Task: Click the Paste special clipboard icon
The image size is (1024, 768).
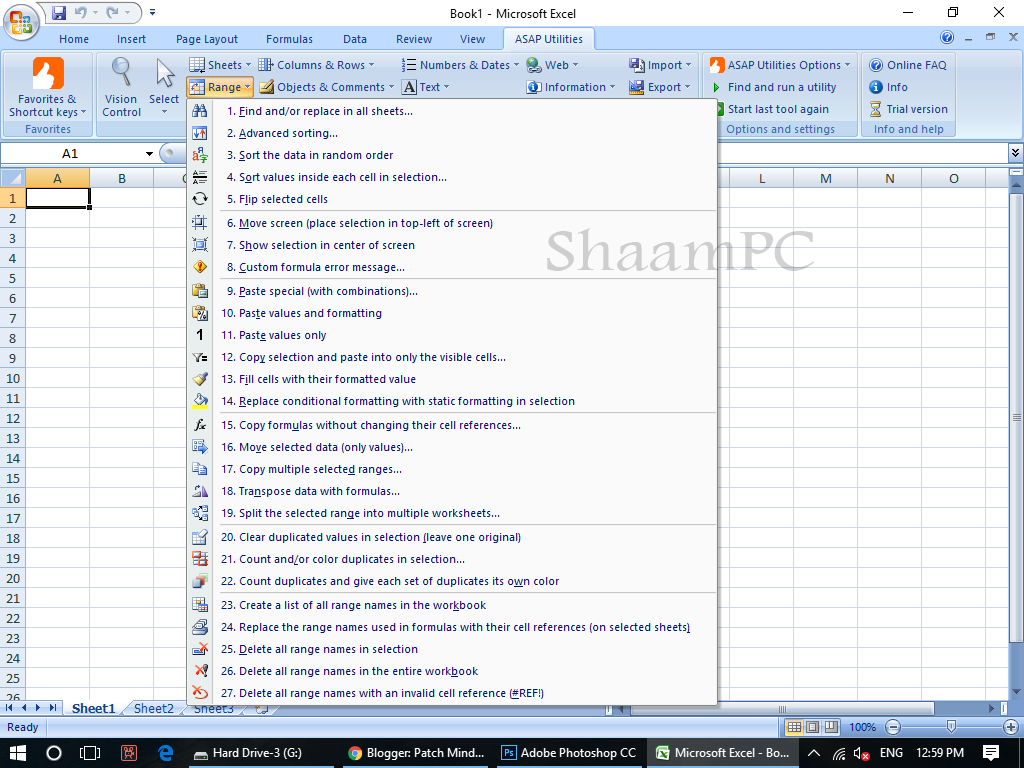Action: 200,291
